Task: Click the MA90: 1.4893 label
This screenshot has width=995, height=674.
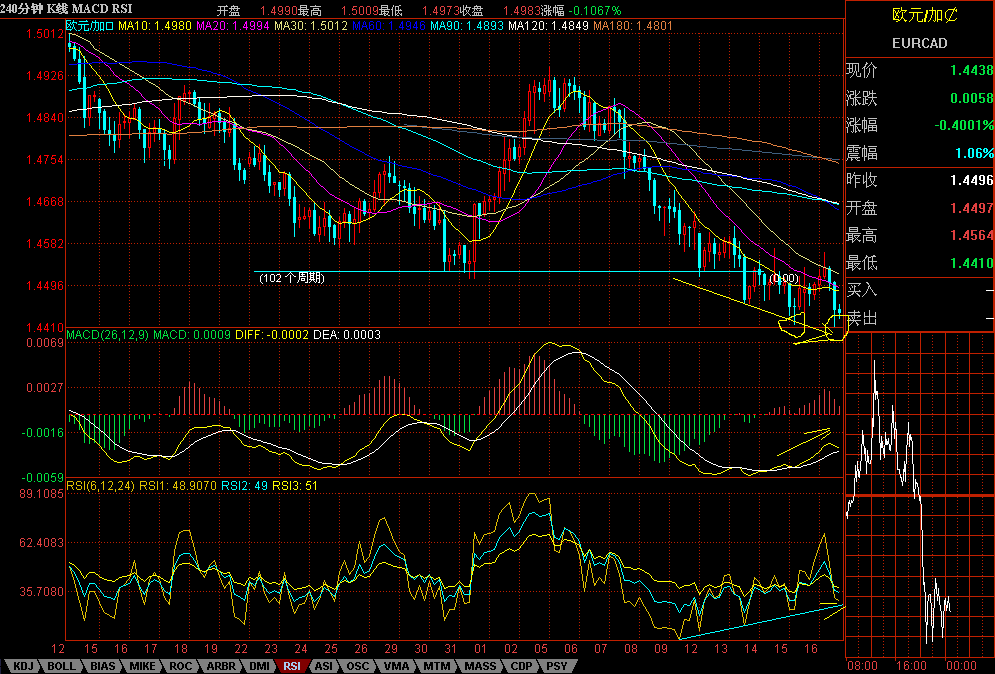Action: 466,26
